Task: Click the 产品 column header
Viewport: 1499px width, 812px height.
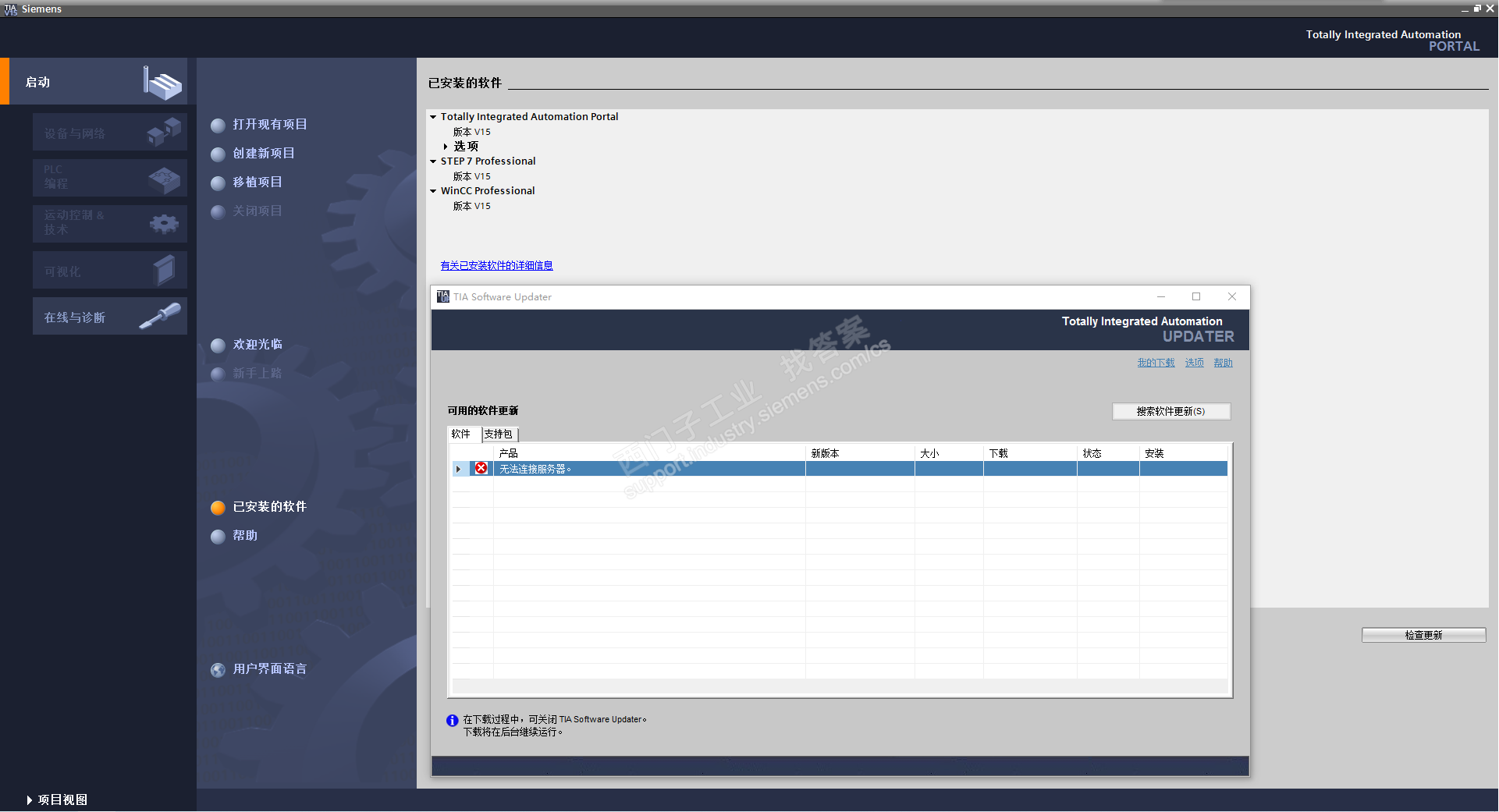Action: [649, 454]
